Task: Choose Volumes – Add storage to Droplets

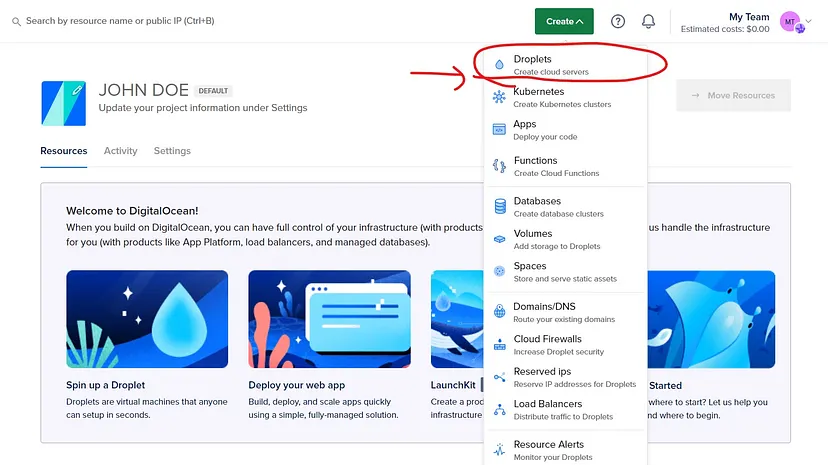Action: coord(565,239)
